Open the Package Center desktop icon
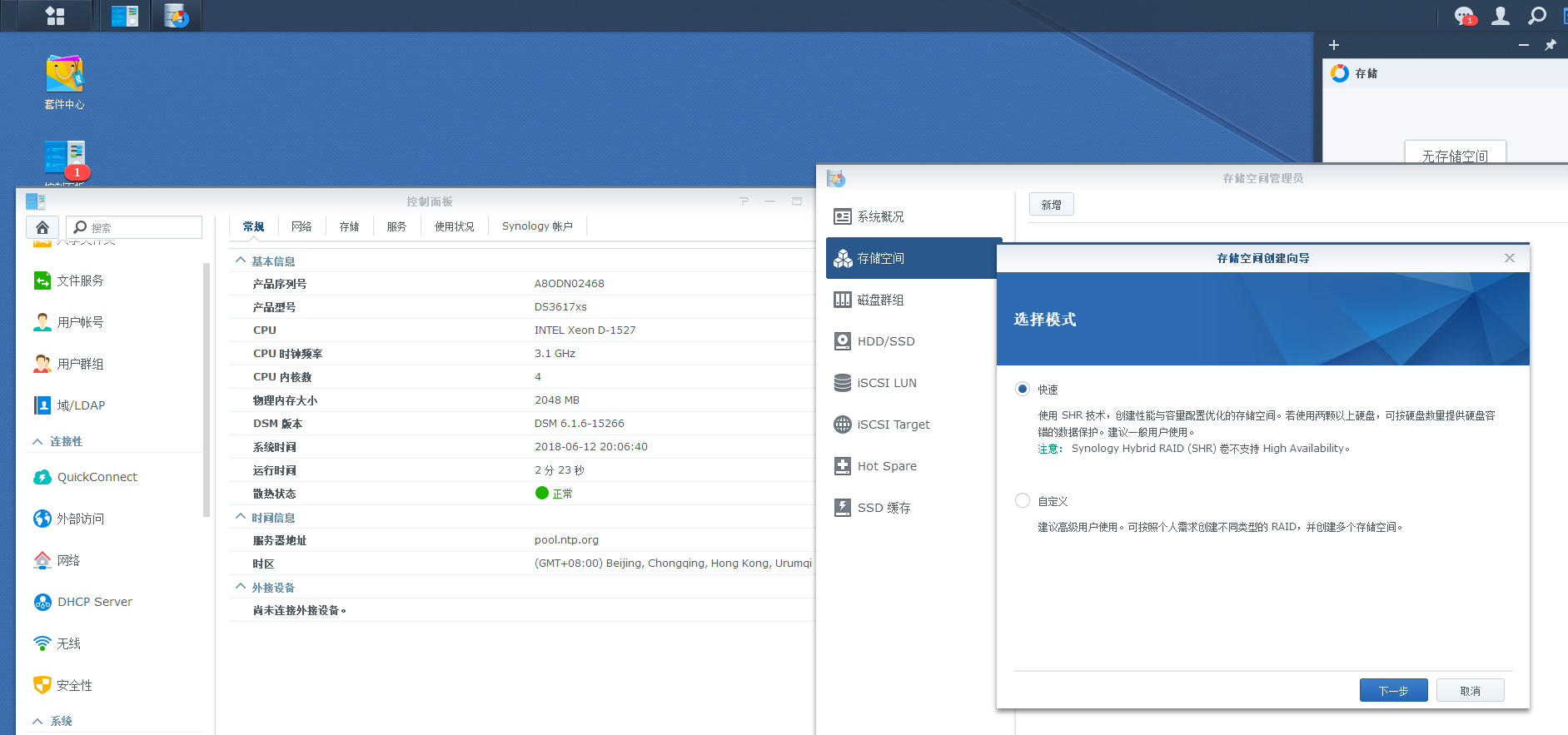 pyautogui.click(x=64, y=82)
